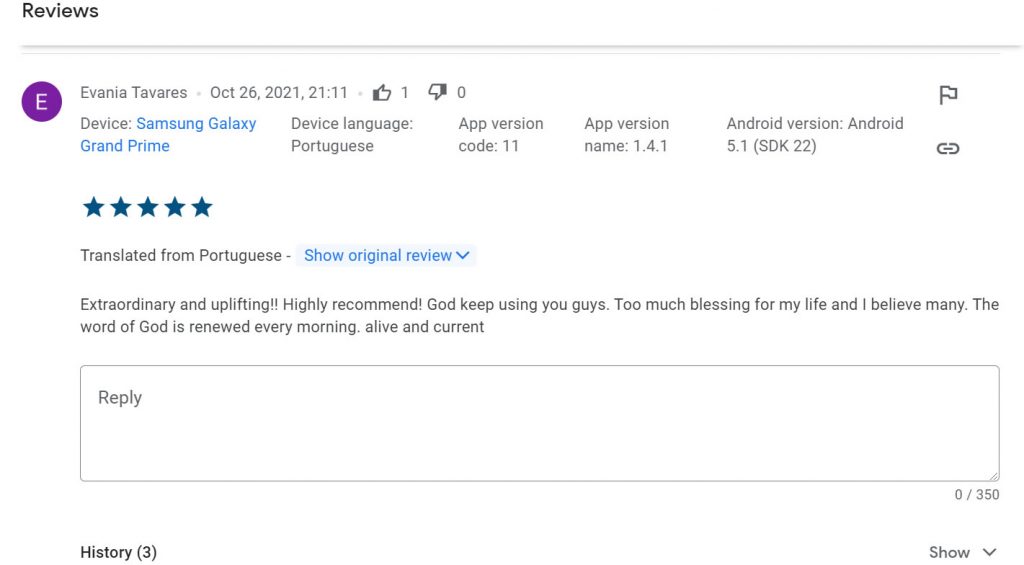Expand History using the Show chevron
Viewport: 1024px width, 565px height.
[x=962, y=552]
